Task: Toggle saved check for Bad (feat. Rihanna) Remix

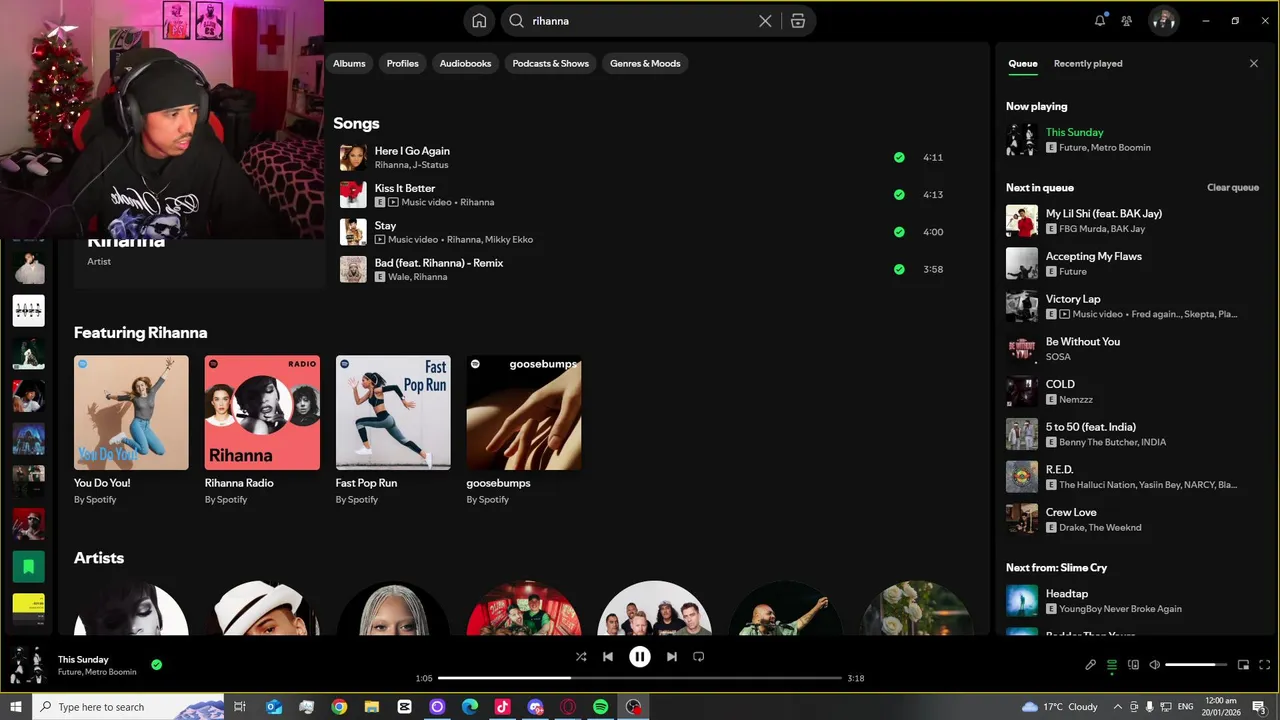Action: [x=899, y=269]
